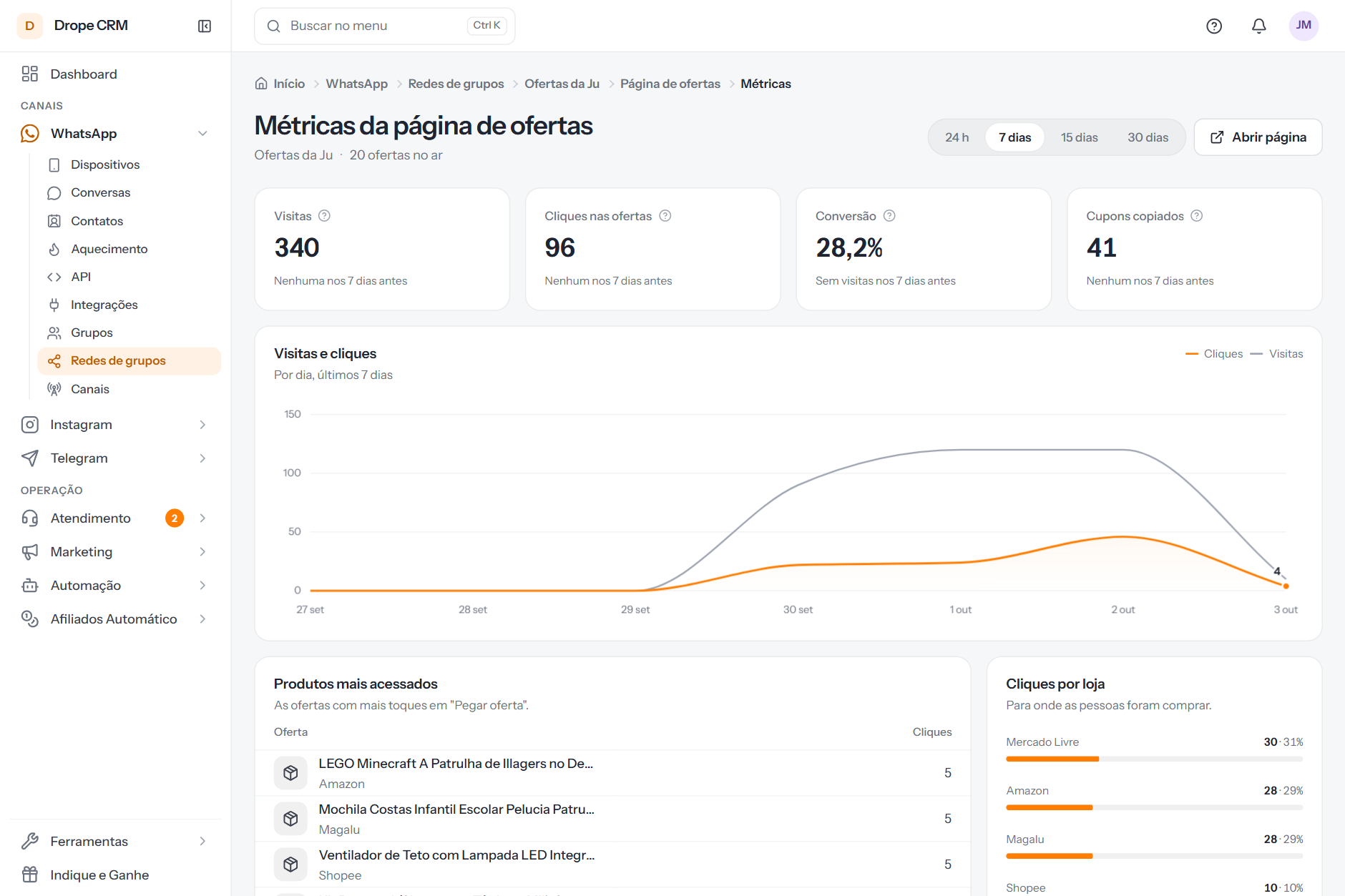
Task: Show Conversão info icon
Action: point(889,216)
